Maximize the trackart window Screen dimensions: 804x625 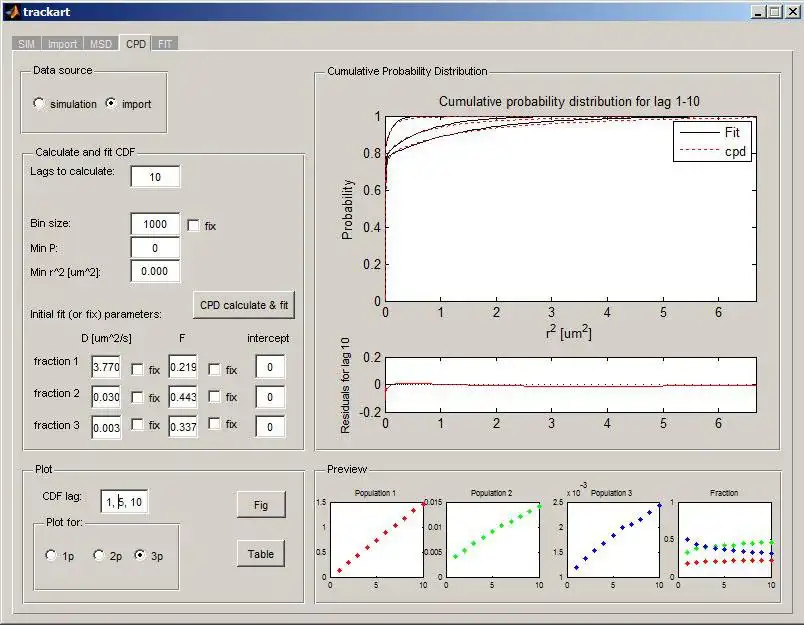[x=775, y=12]
